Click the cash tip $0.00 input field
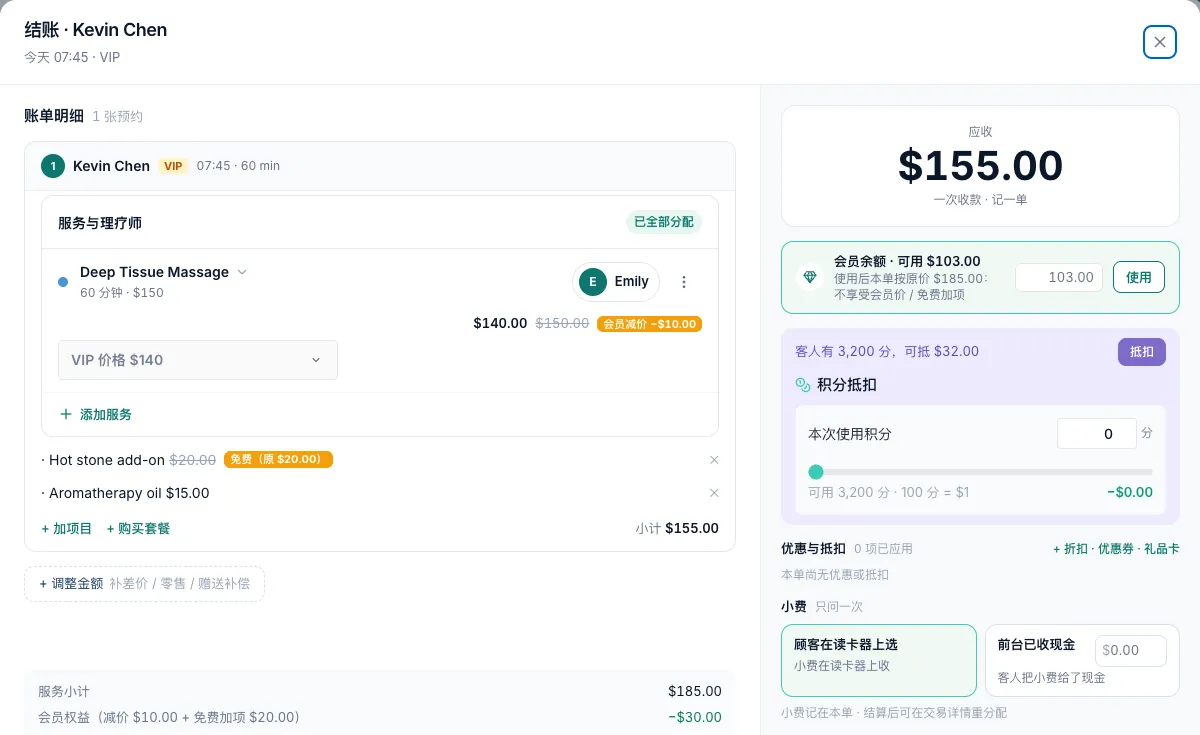 1131,650
